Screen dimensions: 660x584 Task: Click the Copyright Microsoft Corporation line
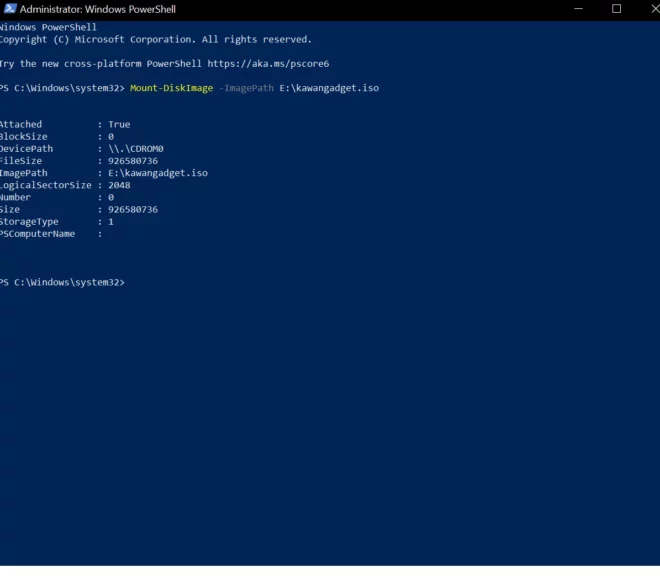point(156,40)
